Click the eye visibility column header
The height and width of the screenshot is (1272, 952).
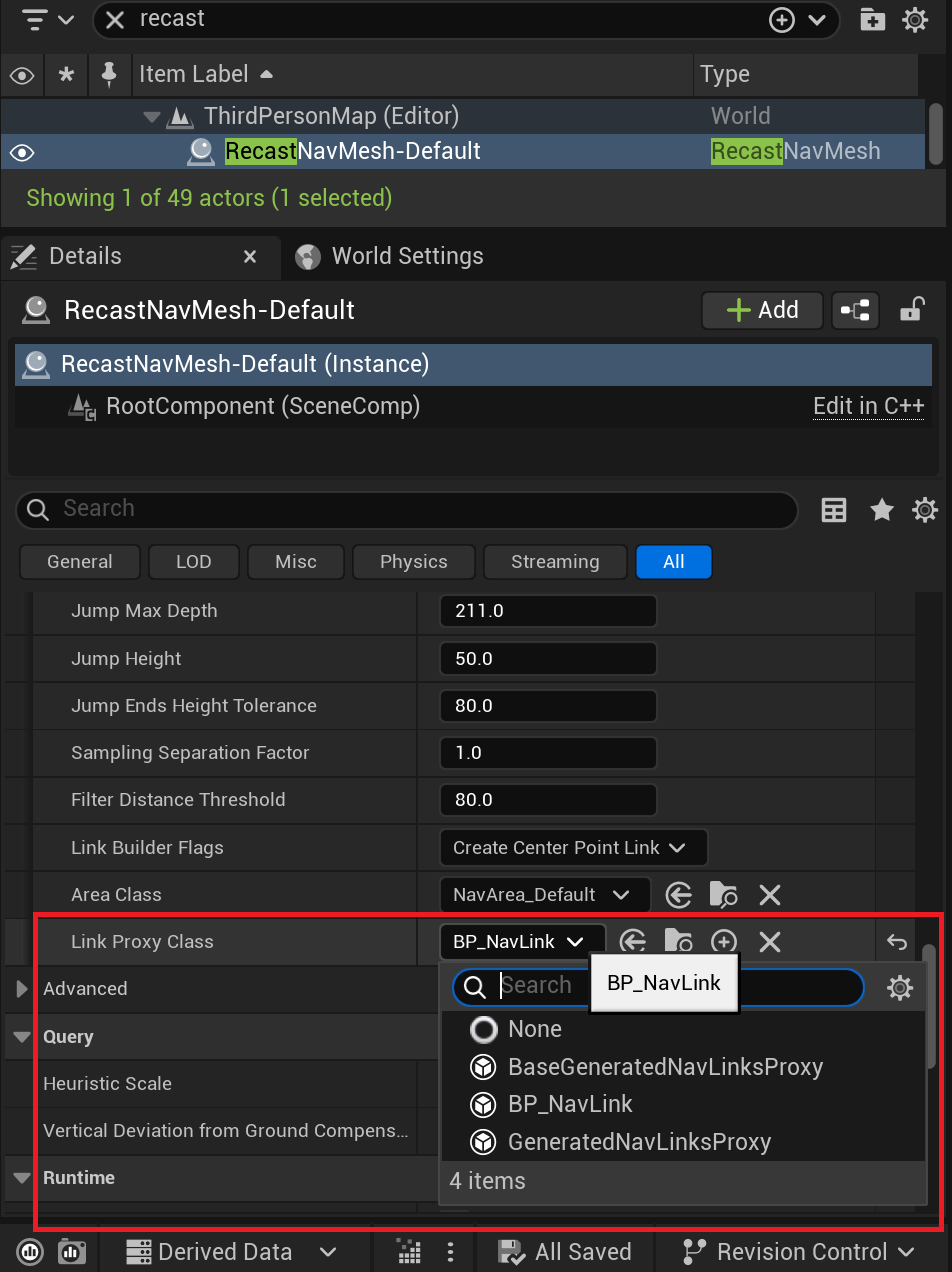tap(22, 75)
